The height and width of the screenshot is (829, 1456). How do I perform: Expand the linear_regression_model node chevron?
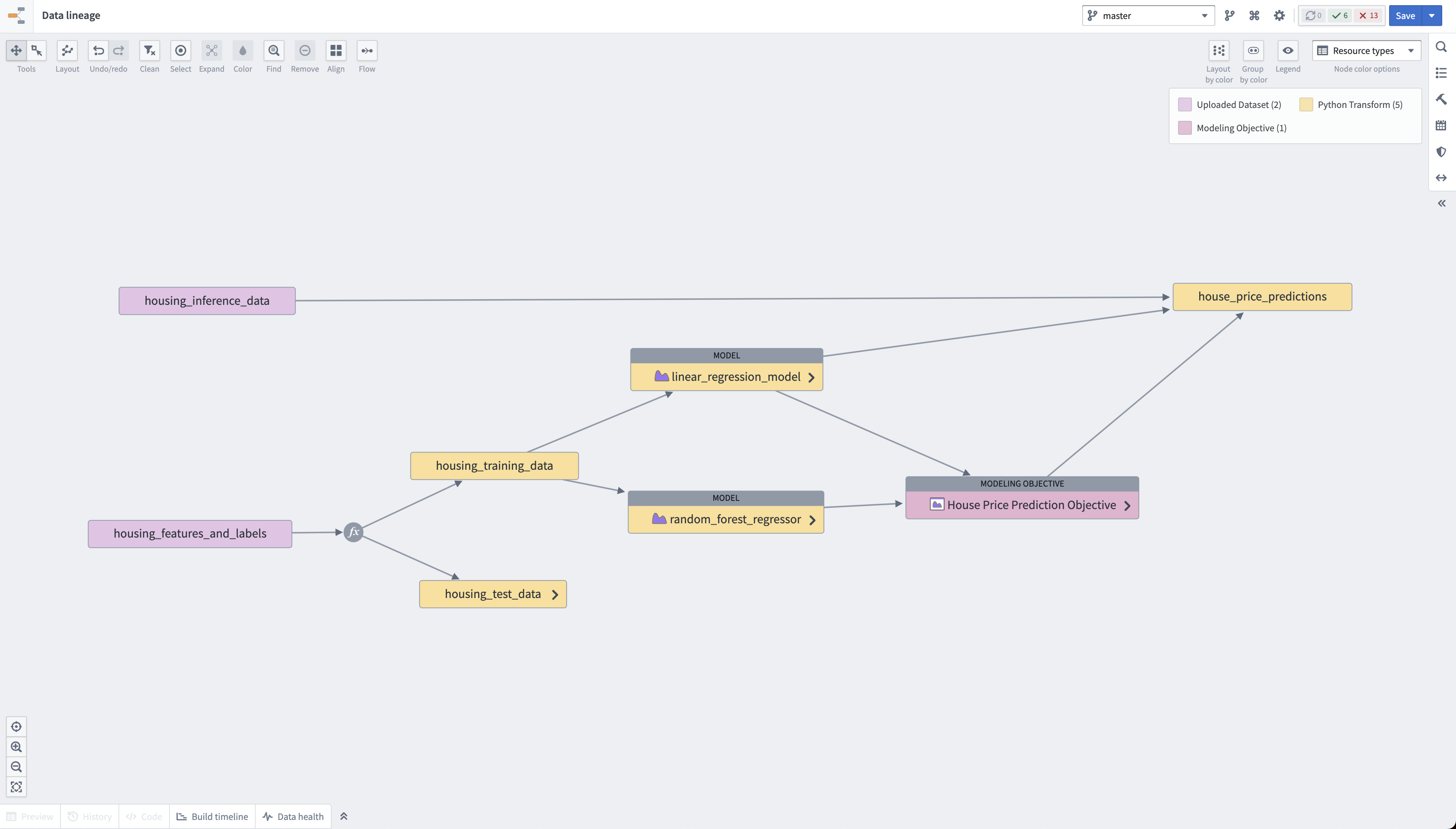[x=811, y=377]
